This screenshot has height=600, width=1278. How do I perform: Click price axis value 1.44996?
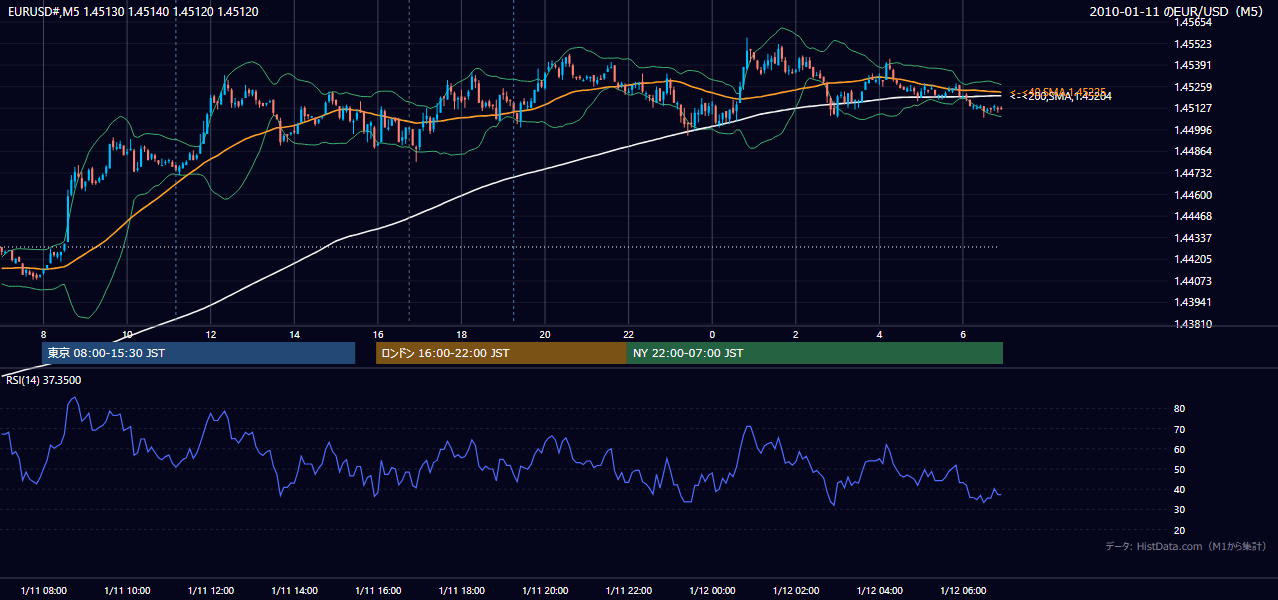(x=1193, y=130)
